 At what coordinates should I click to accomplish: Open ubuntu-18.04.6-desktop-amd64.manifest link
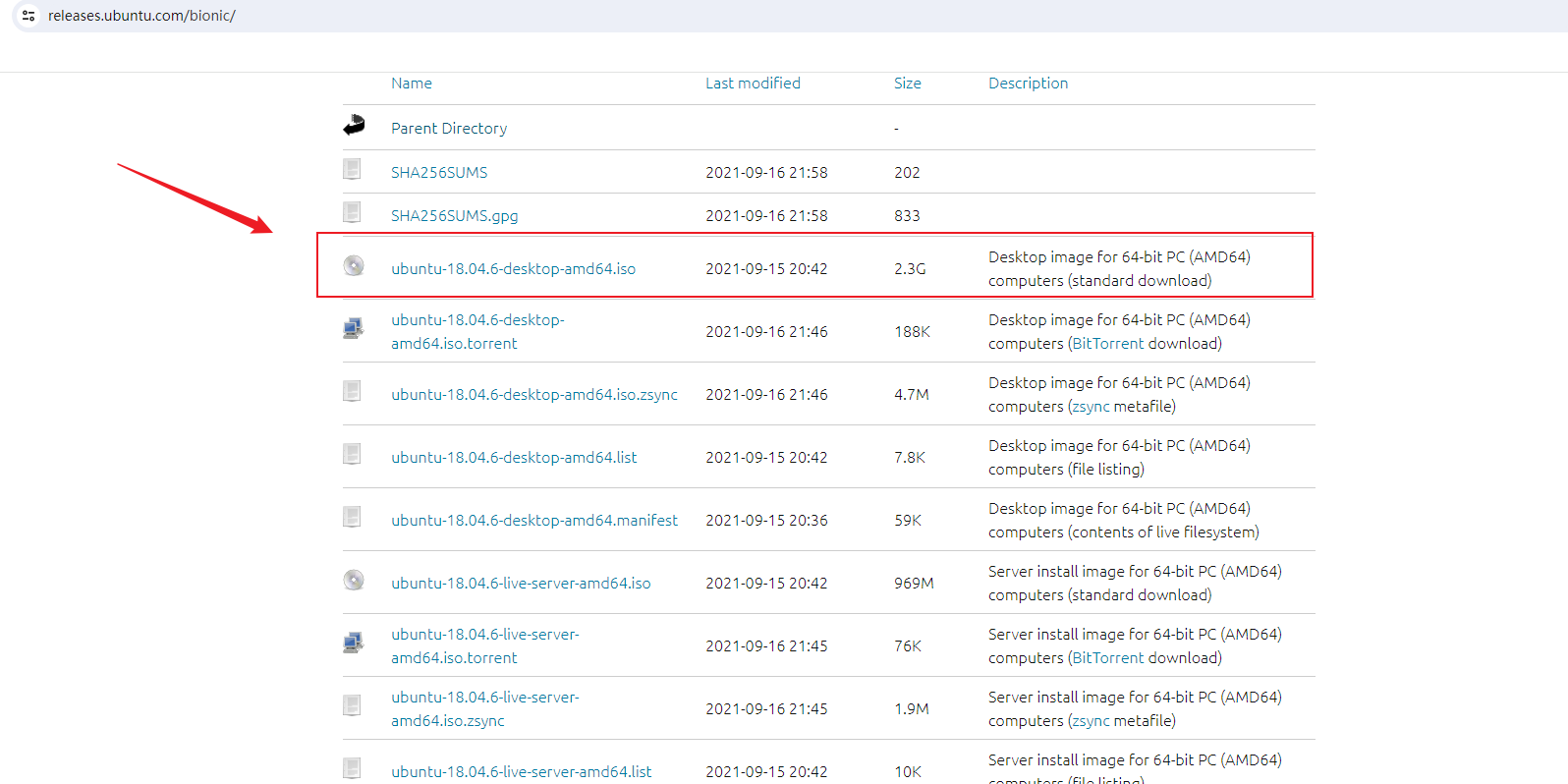click(534, 521)
